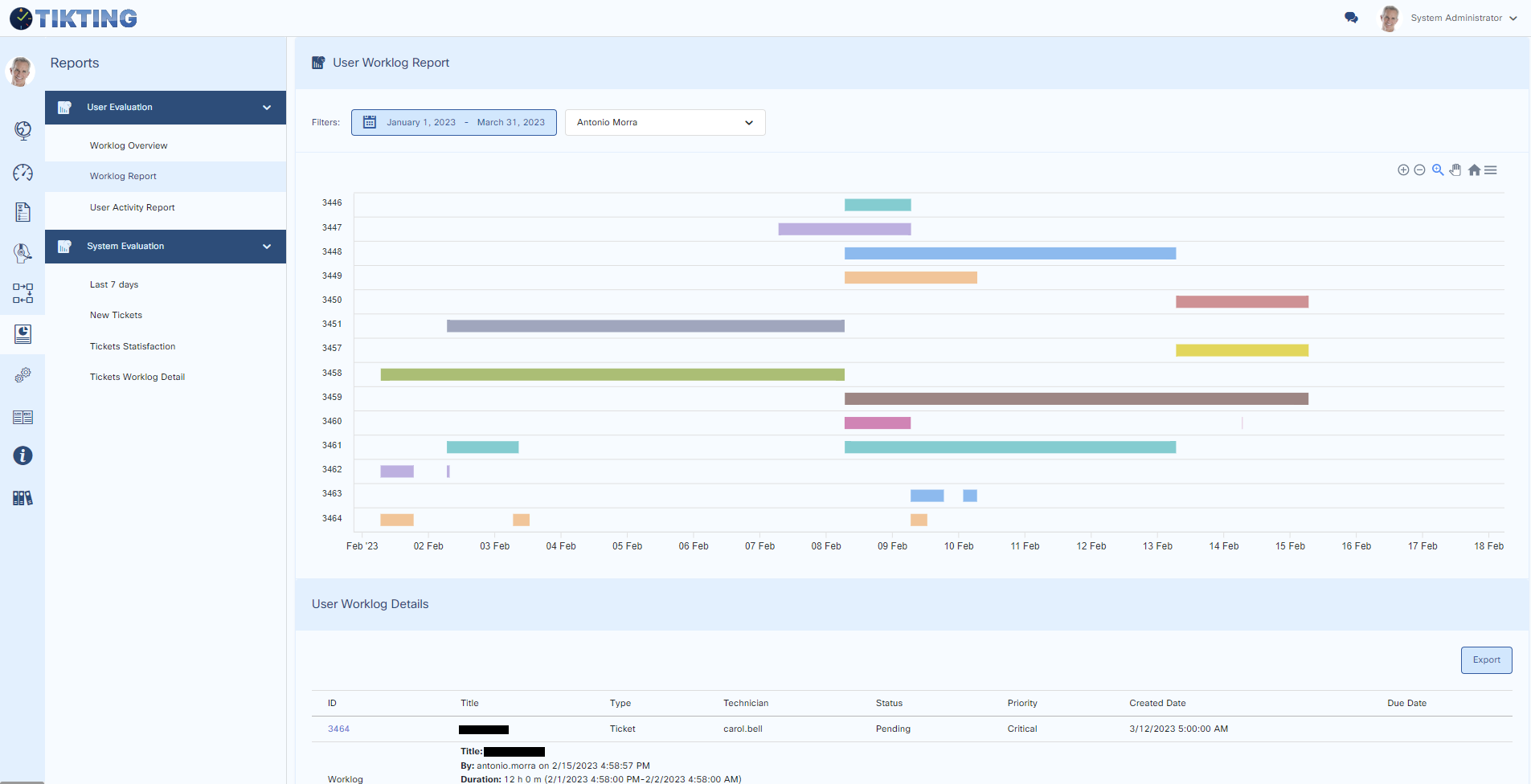
Task: Expand the System Administrator account menu
Action: coord(1463,18)
